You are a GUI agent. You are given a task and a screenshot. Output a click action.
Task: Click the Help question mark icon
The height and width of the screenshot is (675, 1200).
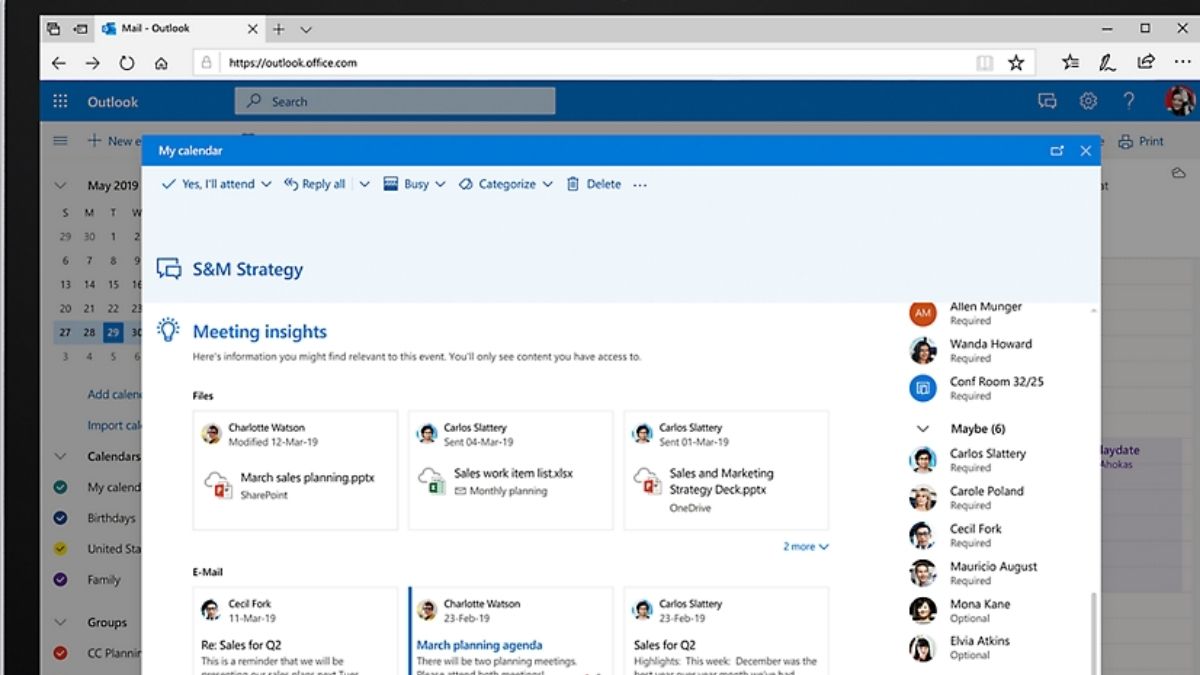click(1129, 101)
